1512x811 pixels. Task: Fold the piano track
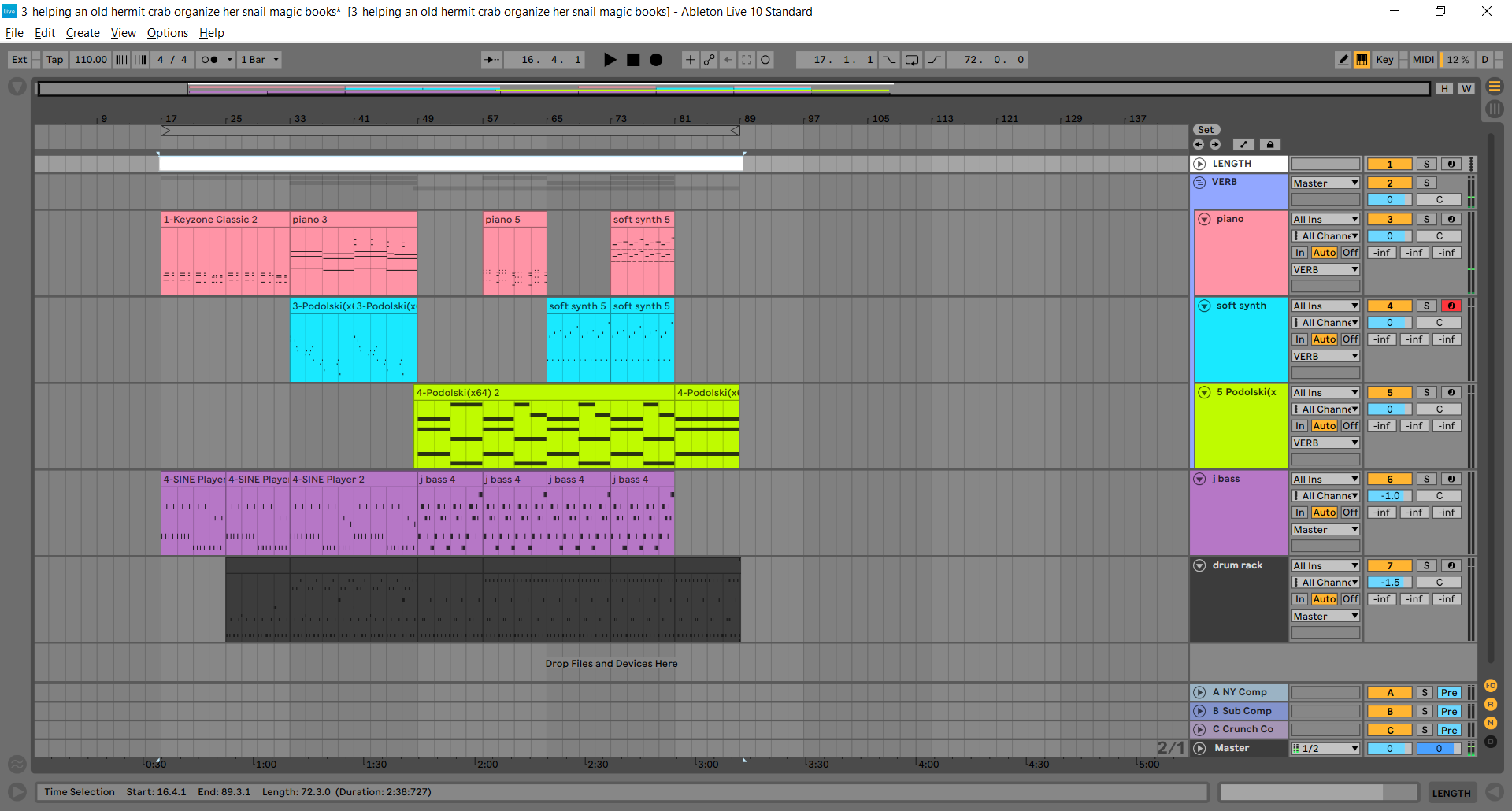pyautogui.click(x=1204, y=220)
